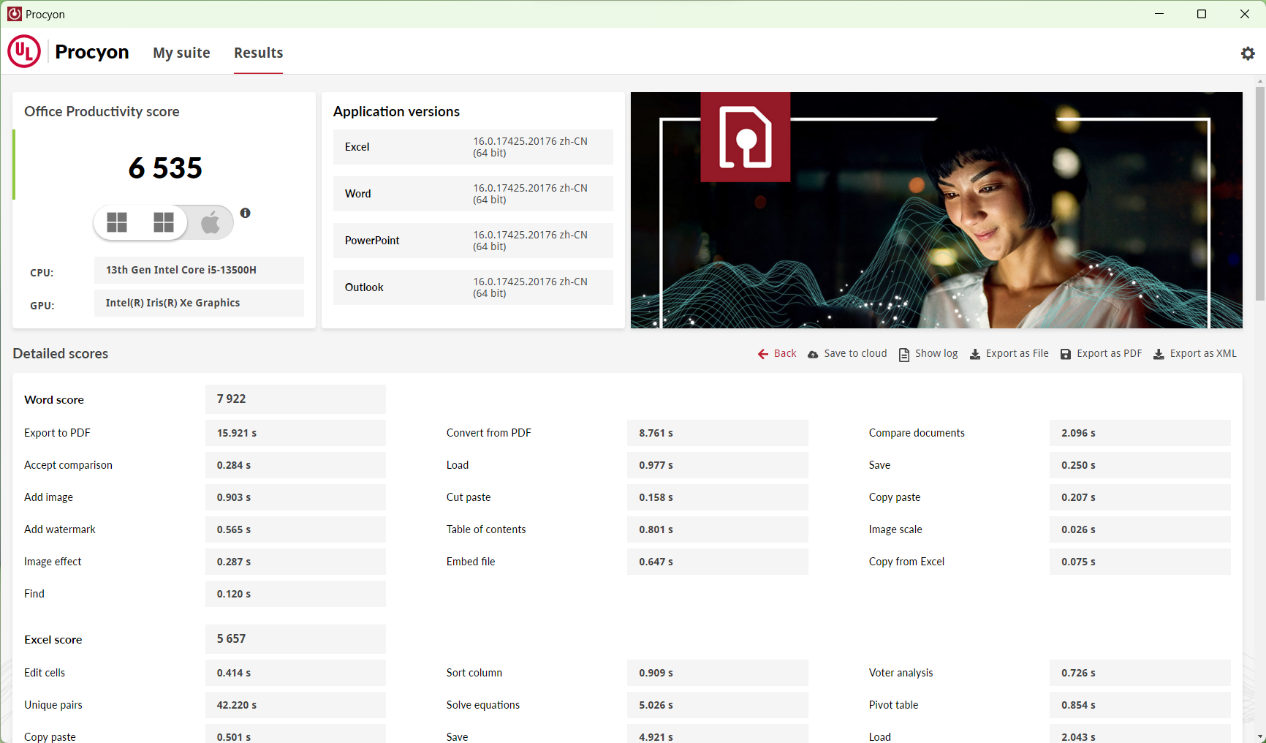Click the red document icon on banner
This screenshot has width=1266, height=743.
click(x=745, y=137)
